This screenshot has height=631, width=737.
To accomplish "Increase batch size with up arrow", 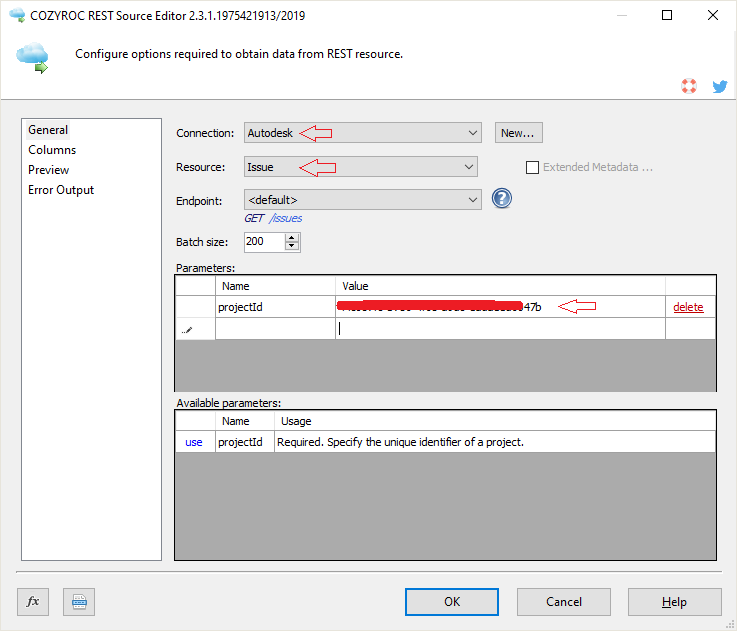I will click(292, 237).
